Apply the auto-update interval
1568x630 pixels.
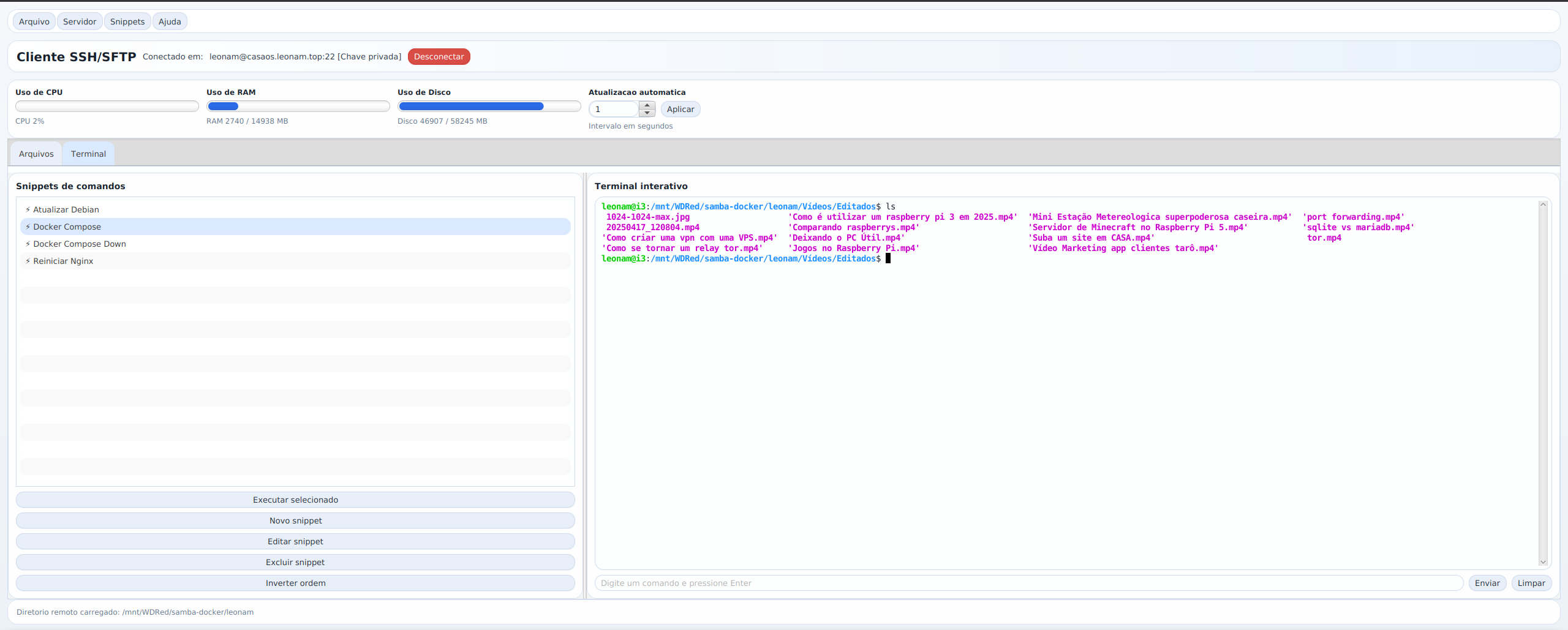[680, 109]
